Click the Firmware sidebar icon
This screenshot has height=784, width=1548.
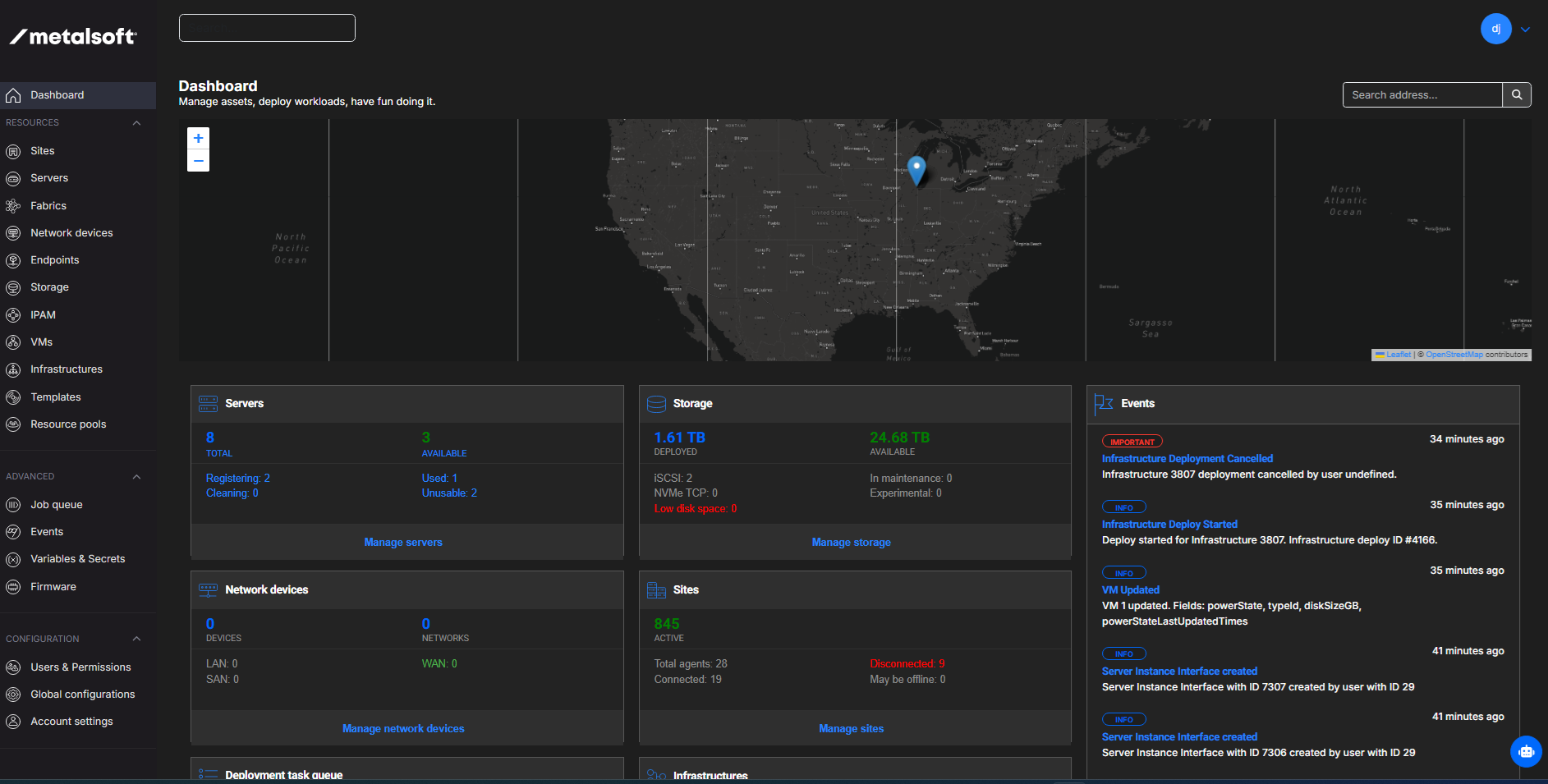tap(13, 587)
